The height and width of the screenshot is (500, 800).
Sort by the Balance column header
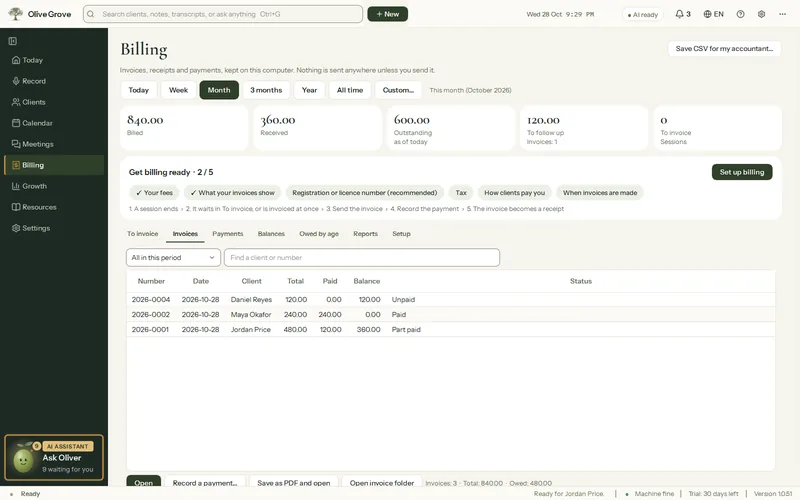(x=366, y=281)
